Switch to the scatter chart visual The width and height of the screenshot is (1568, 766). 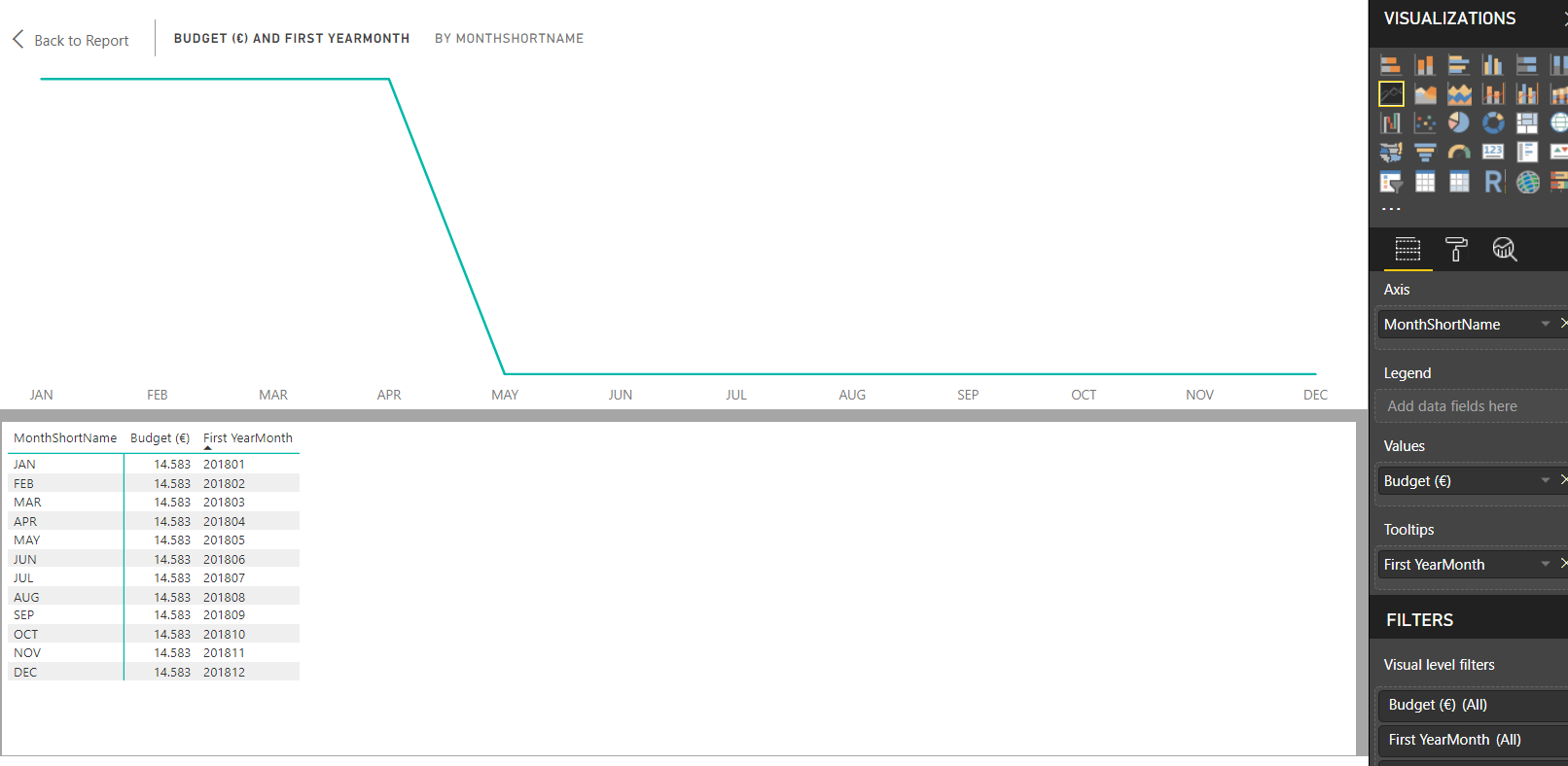tap(1425, 123)
